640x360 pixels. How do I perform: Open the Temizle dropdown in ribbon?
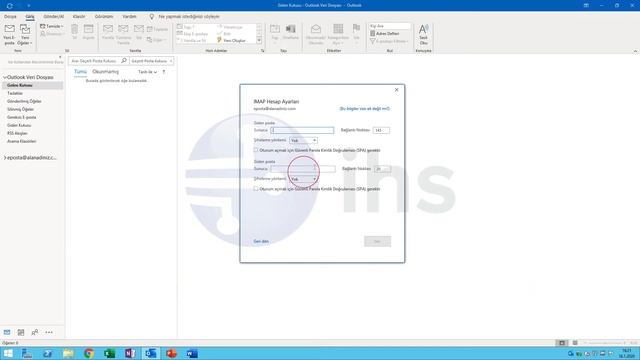(51, 26)
